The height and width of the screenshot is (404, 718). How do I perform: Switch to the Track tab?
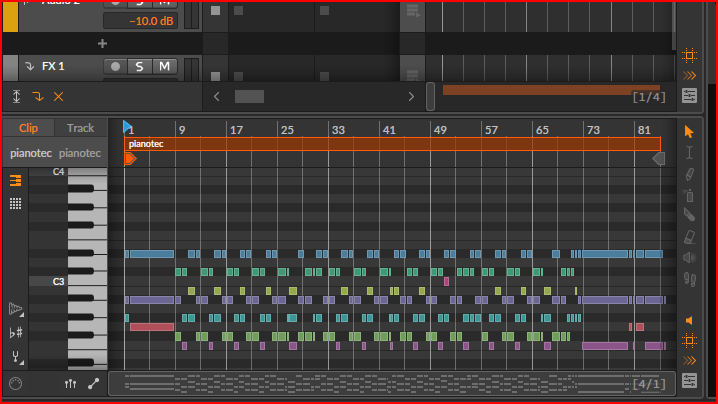(80, 128)
